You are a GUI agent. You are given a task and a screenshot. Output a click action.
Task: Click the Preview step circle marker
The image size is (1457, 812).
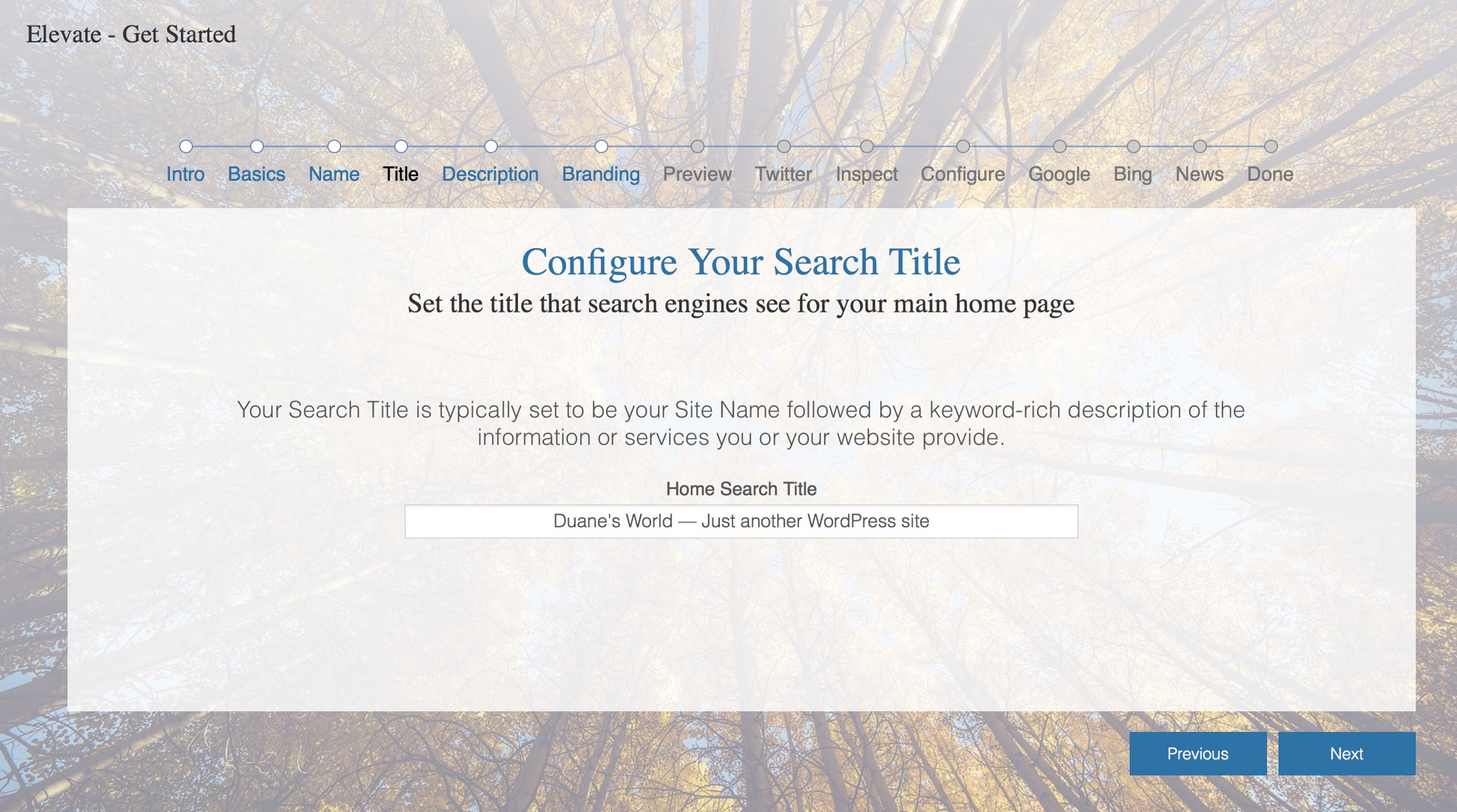click(x=698, y=146)
